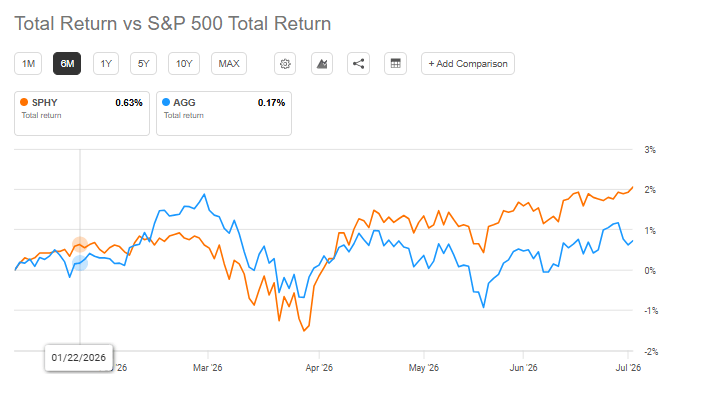Show the MAX time range
The image size is (705, 398).
(x=229, y=64)
